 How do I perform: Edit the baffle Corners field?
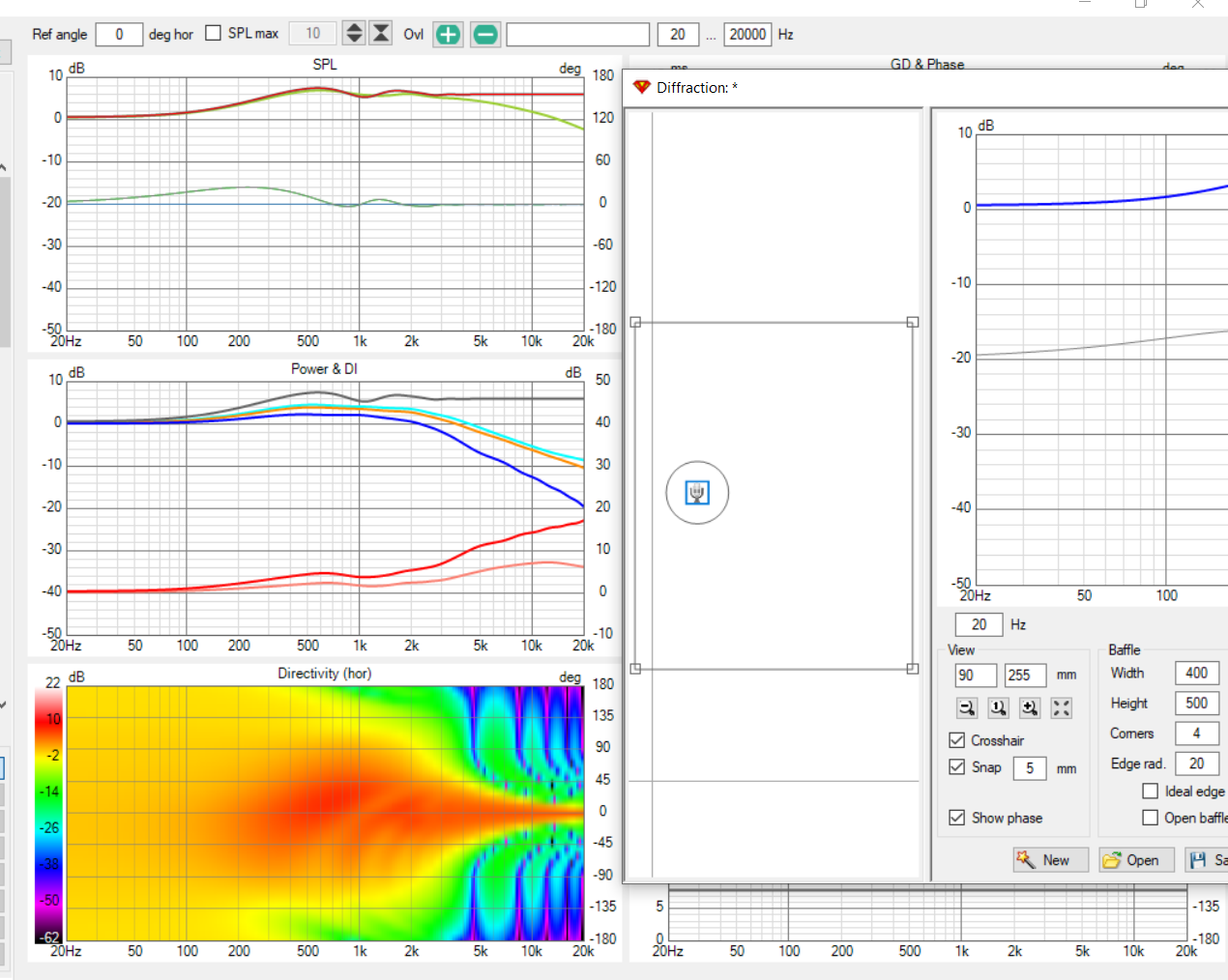[1197, 734]
